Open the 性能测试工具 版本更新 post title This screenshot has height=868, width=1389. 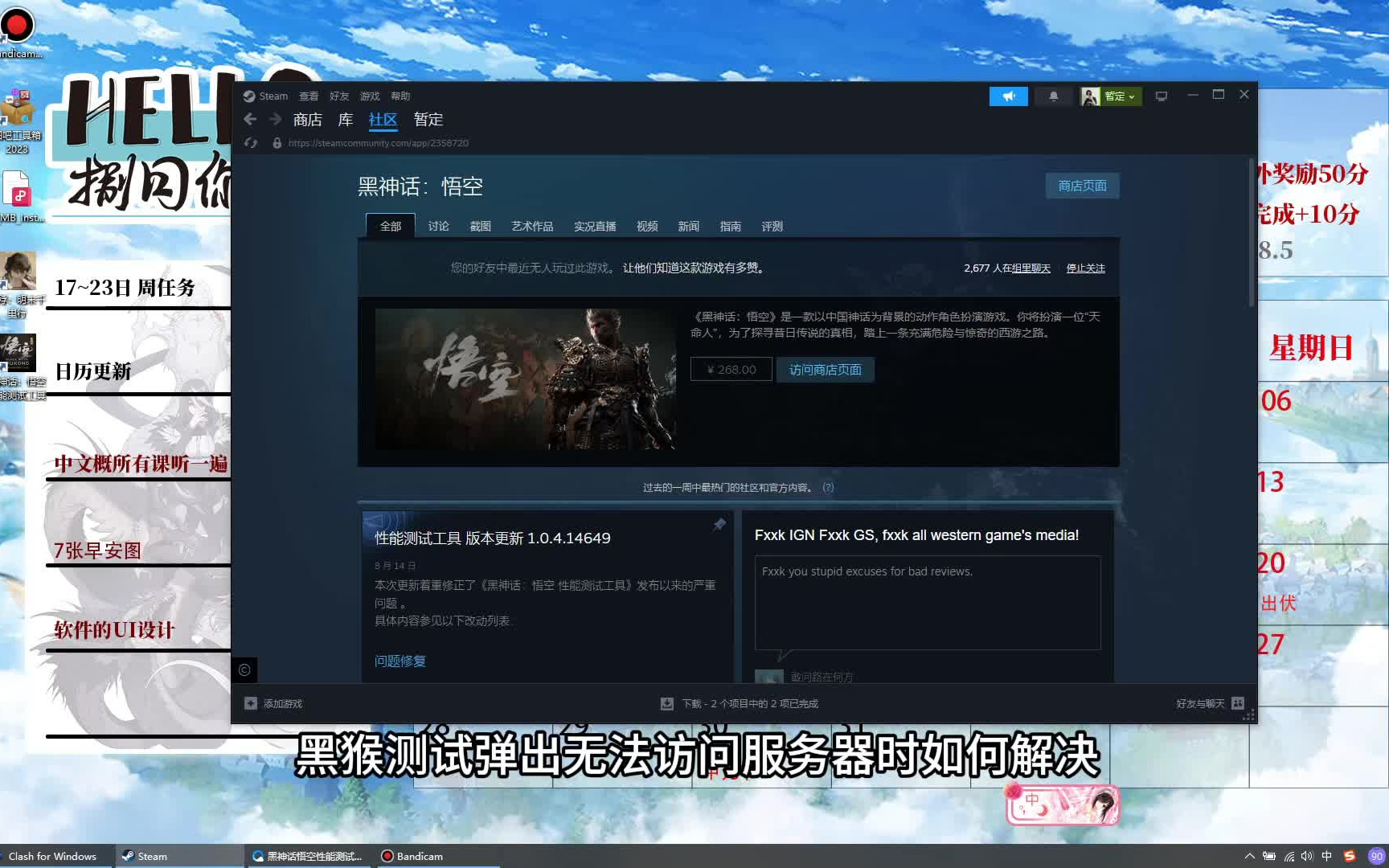(x=493, y=538)
